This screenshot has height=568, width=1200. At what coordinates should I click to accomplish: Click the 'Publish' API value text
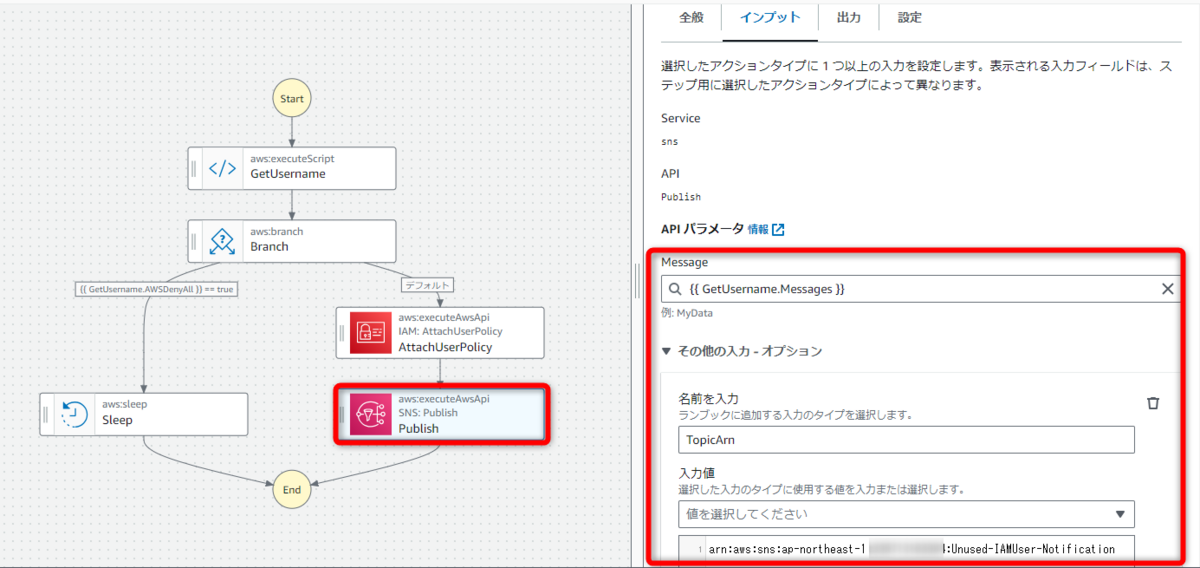point(681,197)
